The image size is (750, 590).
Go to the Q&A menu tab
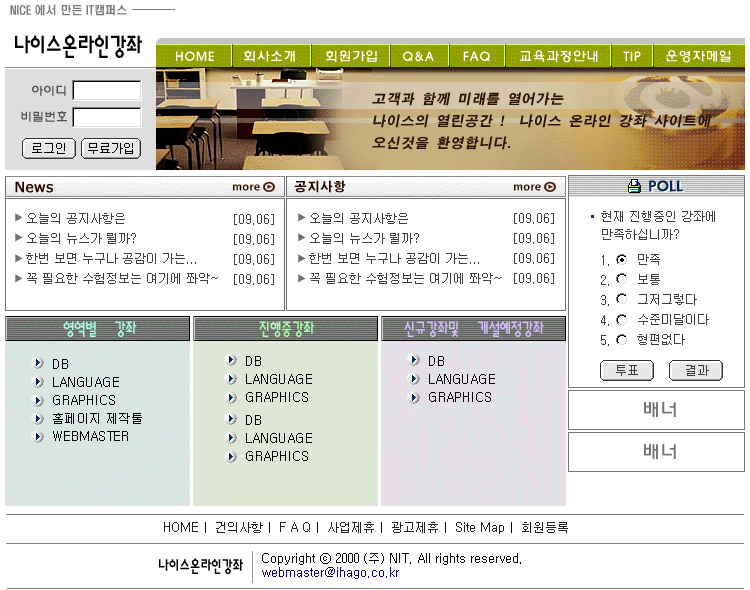pos(418,56)
